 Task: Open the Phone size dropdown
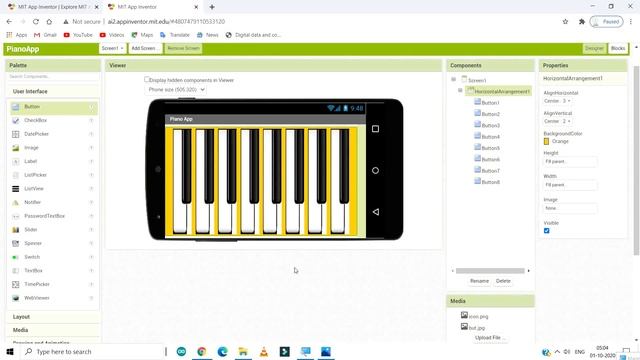click(175, 89)
